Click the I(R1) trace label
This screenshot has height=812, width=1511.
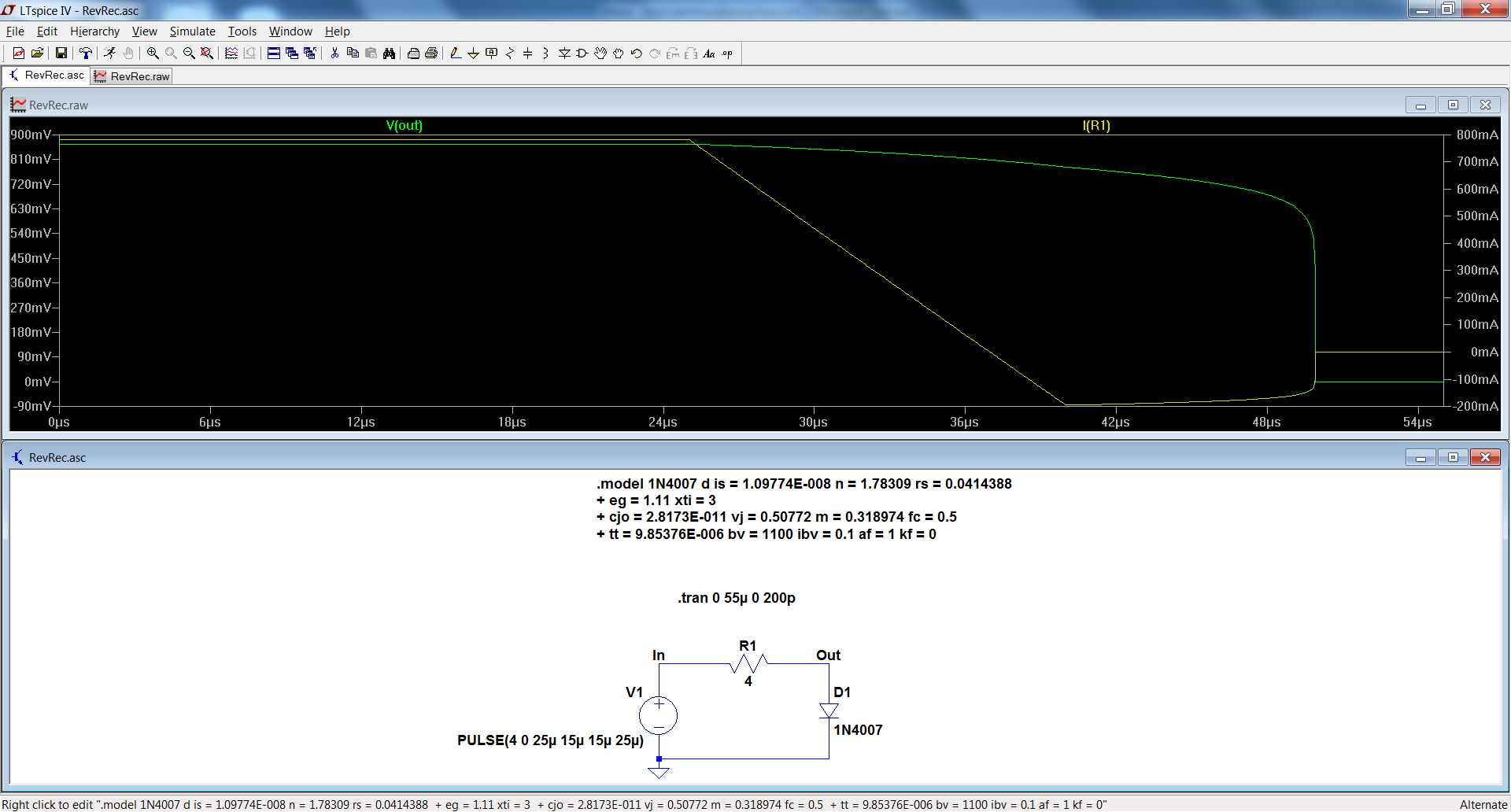point(1096,125)
